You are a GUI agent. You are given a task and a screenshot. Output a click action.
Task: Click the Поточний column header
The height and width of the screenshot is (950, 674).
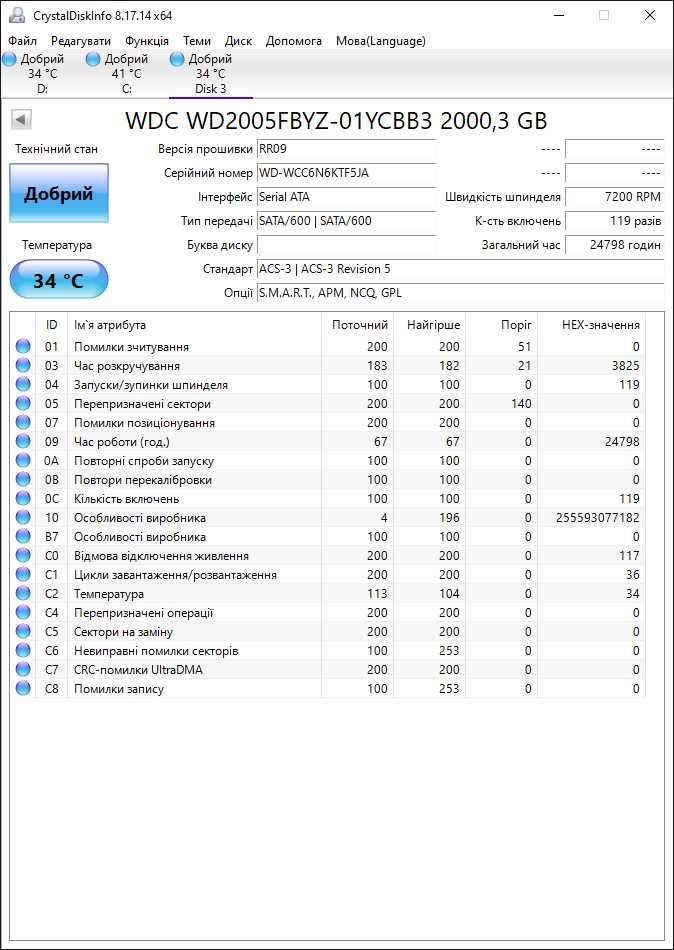tap(358, 325)
